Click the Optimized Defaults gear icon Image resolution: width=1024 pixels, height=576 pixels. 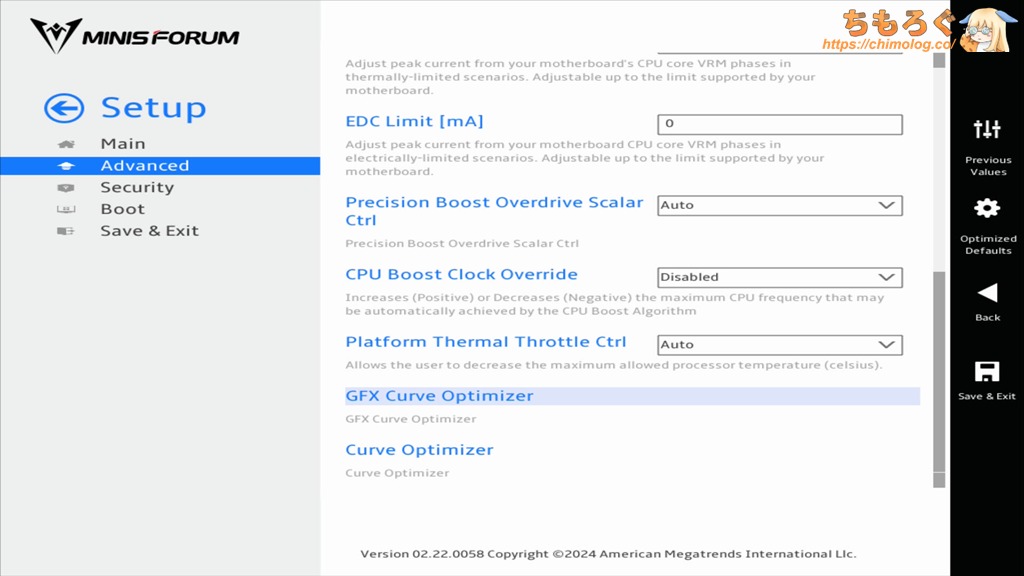pos(987,208)
